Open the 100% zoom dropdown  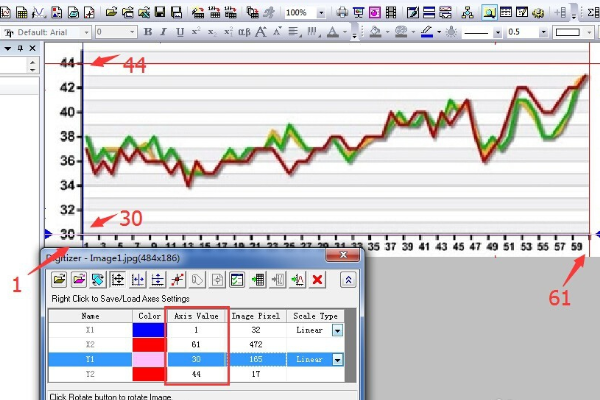pyautogui.click(x=321, y=13)
